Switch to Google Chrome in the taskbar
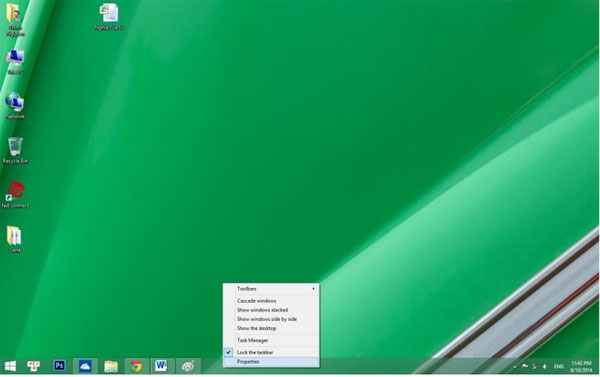600x377 pixels. pyautogui.click(x=136, y=366)
